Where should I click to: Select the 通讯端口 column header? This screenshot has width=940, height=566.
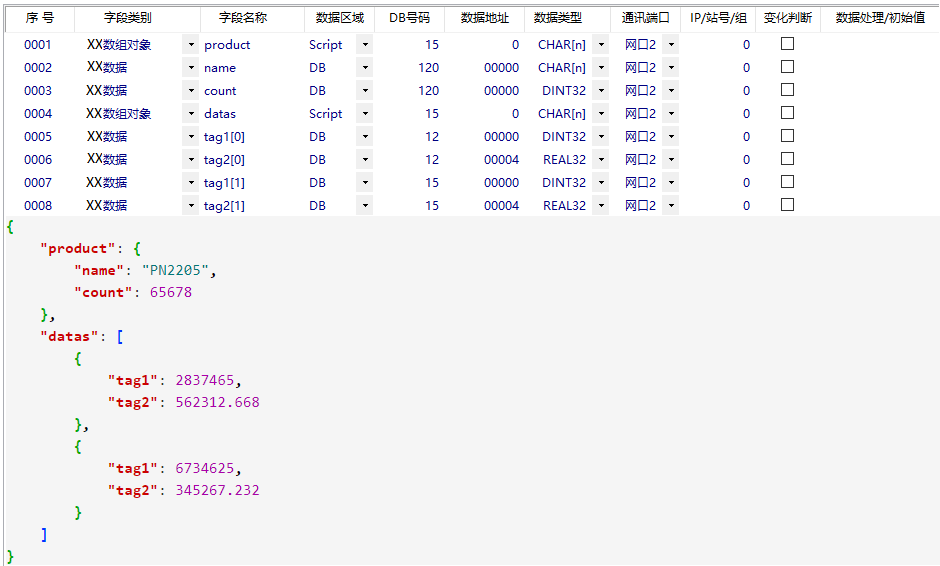(x=645, y=18)
